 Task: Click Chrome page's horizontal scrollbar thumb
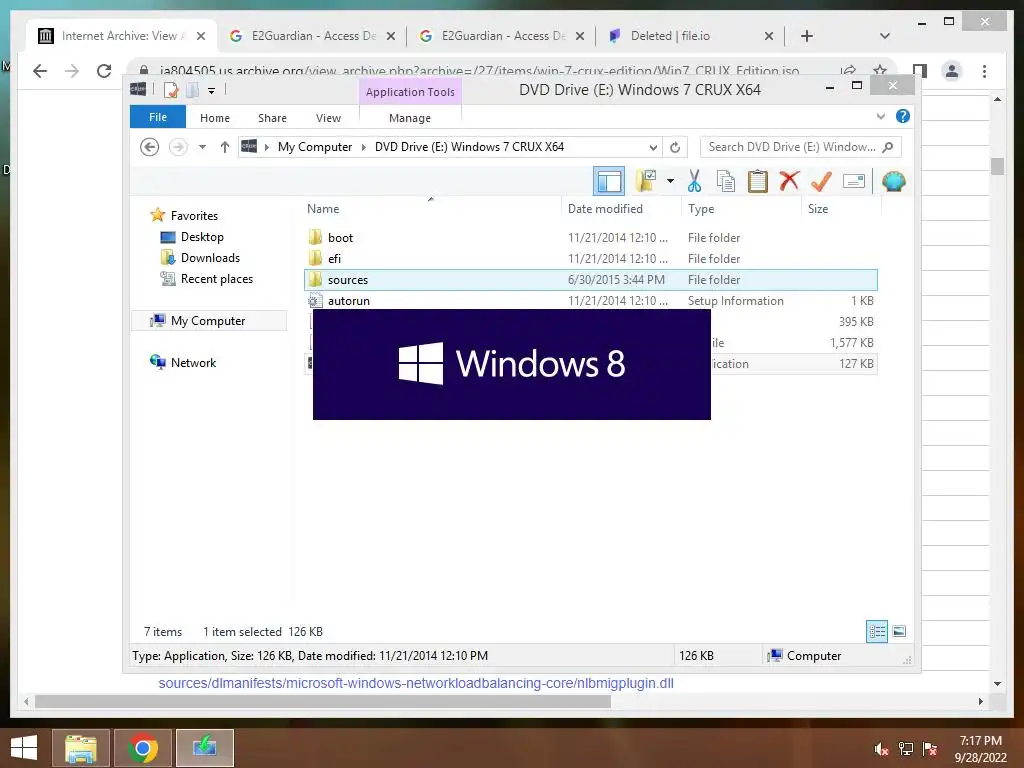pos(323,701)
